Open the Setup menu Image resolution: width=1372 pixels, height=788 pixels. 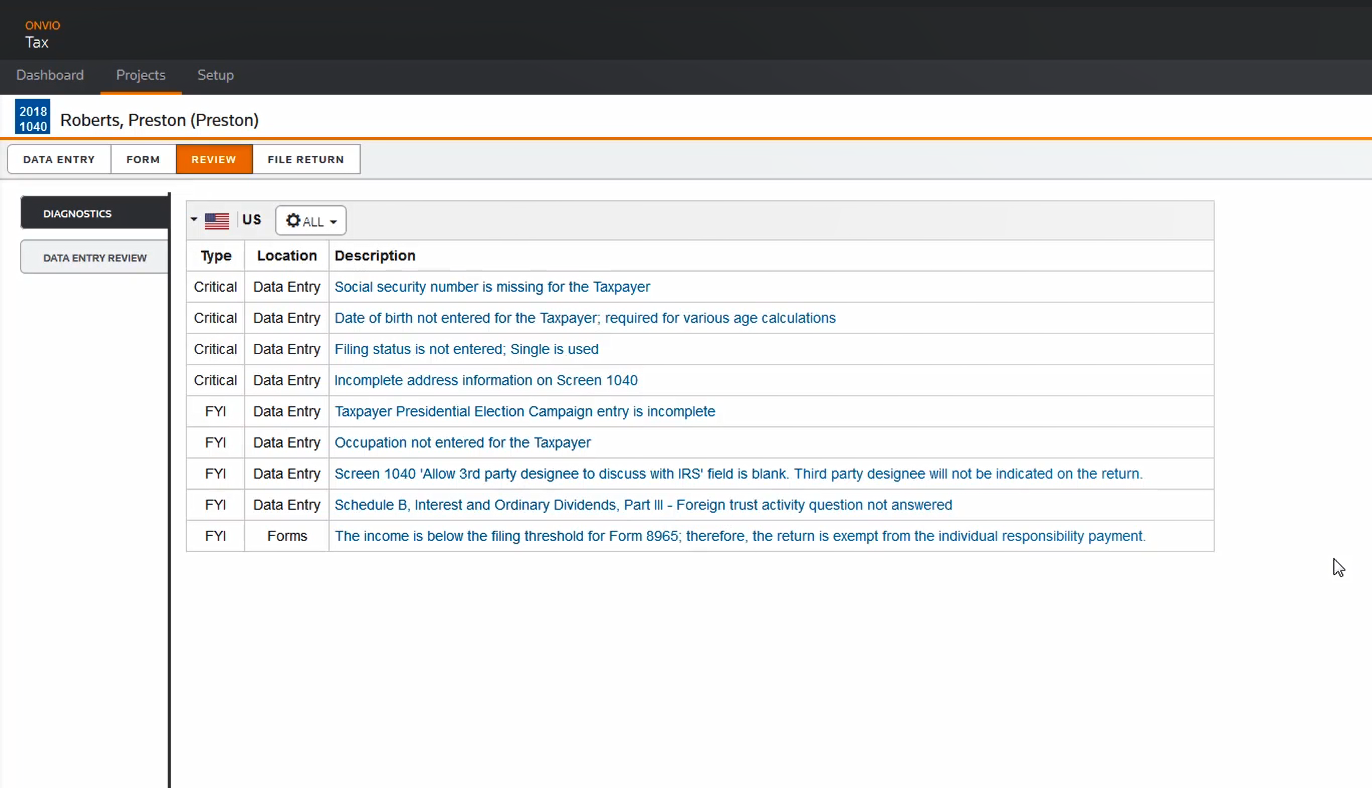point(215,75)
